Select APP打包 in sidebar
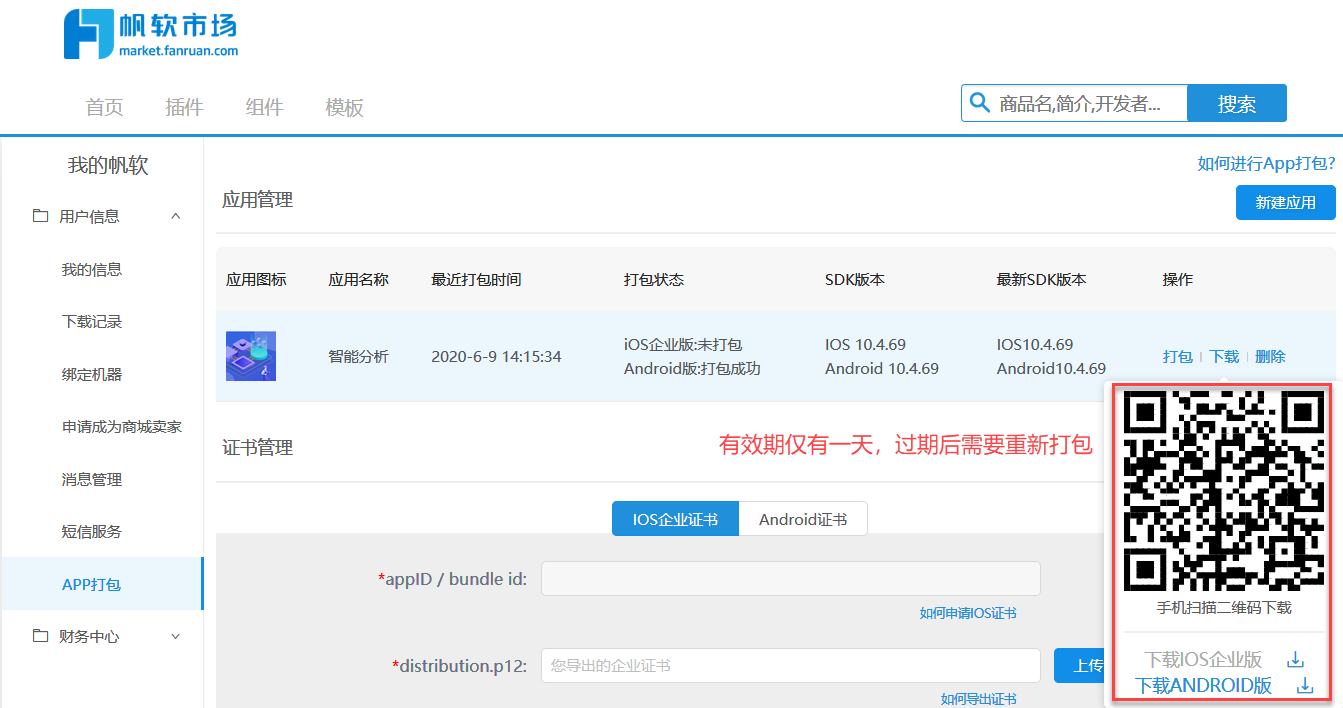The image size is (1343, 708). tap(101, 584)
